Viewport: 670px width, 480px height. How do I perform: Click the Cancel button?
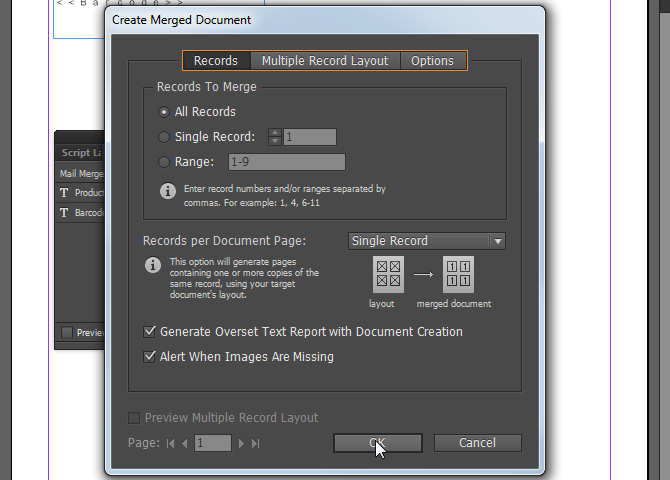478,443
